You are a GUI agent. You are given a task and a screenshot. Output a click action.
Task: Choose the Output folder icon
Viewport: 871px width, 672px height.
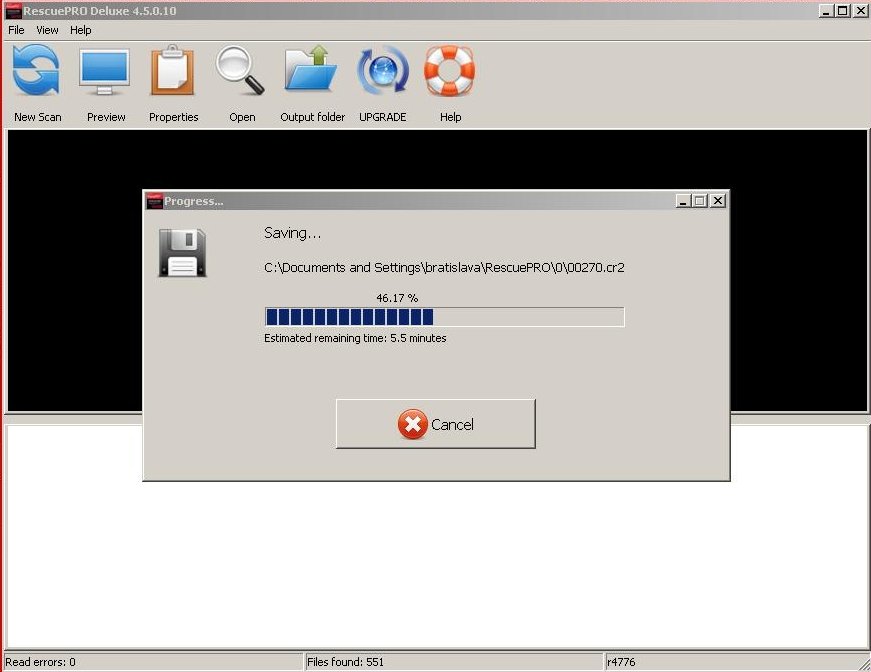(x=311, y=72)
